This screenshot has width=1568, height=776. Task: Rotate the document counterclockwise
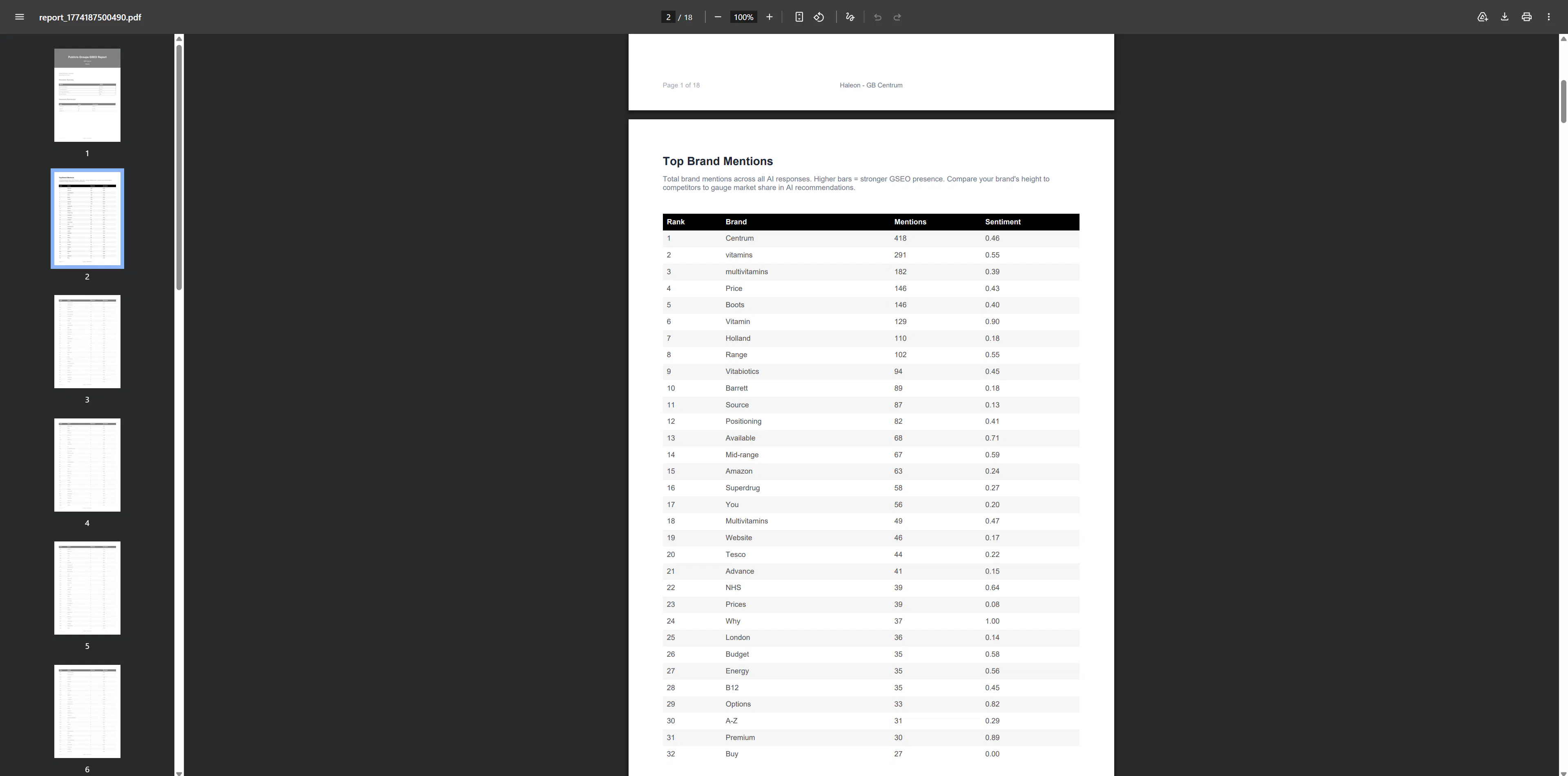(819, 17)
